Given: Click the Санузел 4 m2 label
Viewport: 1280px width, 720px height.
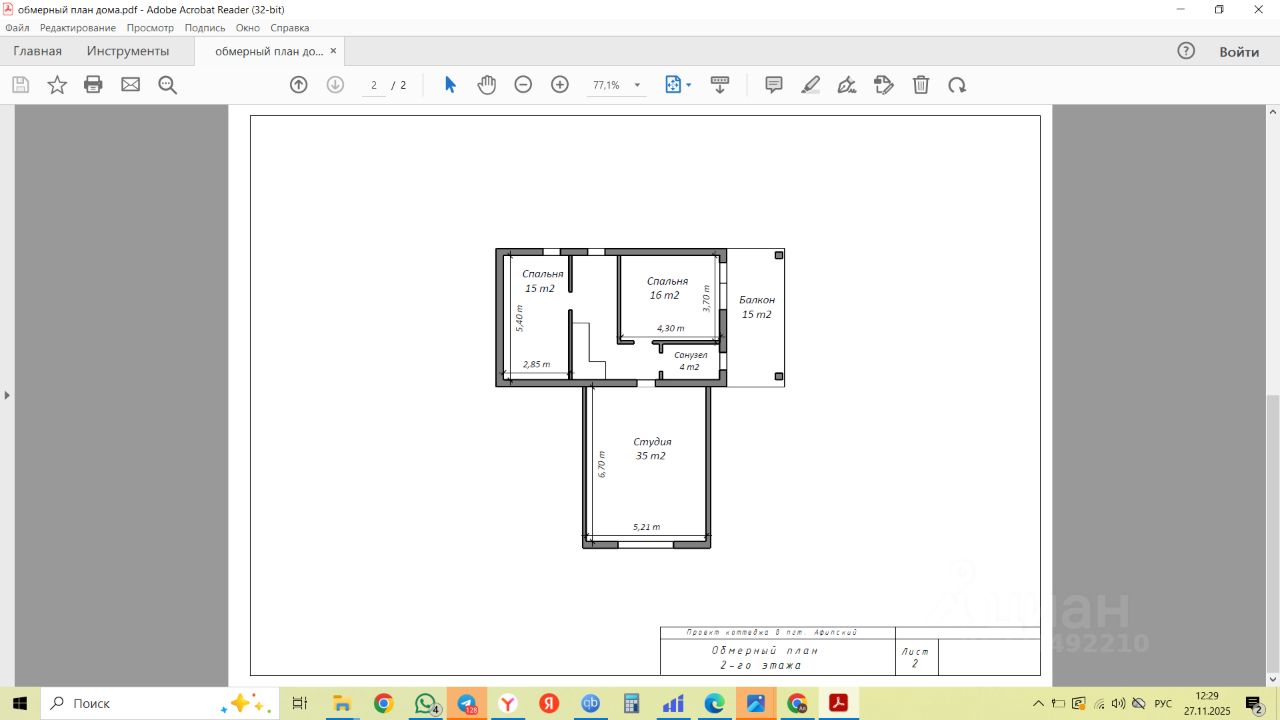Looking at the screenshot, I should point(690,361).
